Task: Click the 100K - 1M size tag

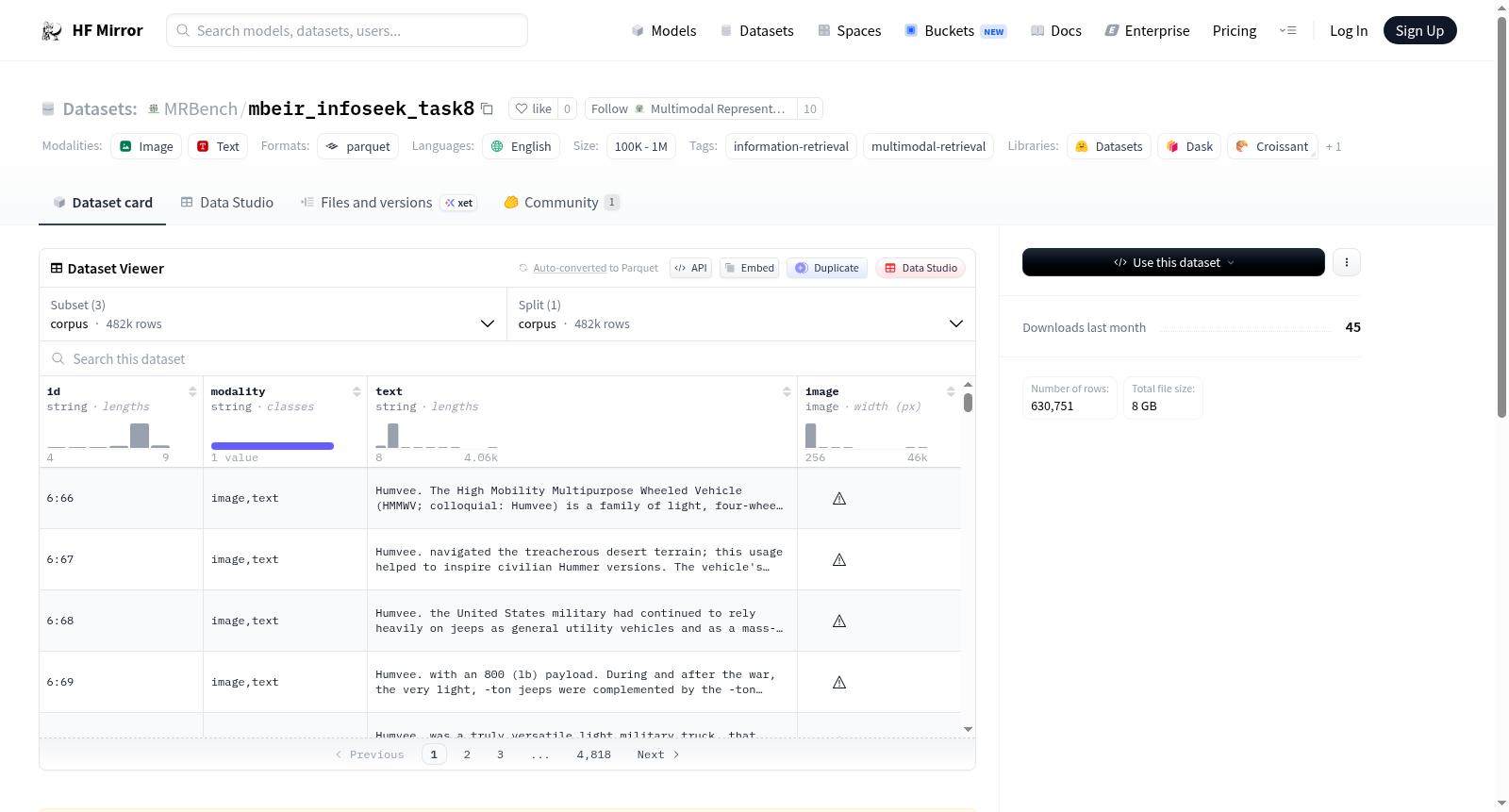Action: tap(641, 146)
